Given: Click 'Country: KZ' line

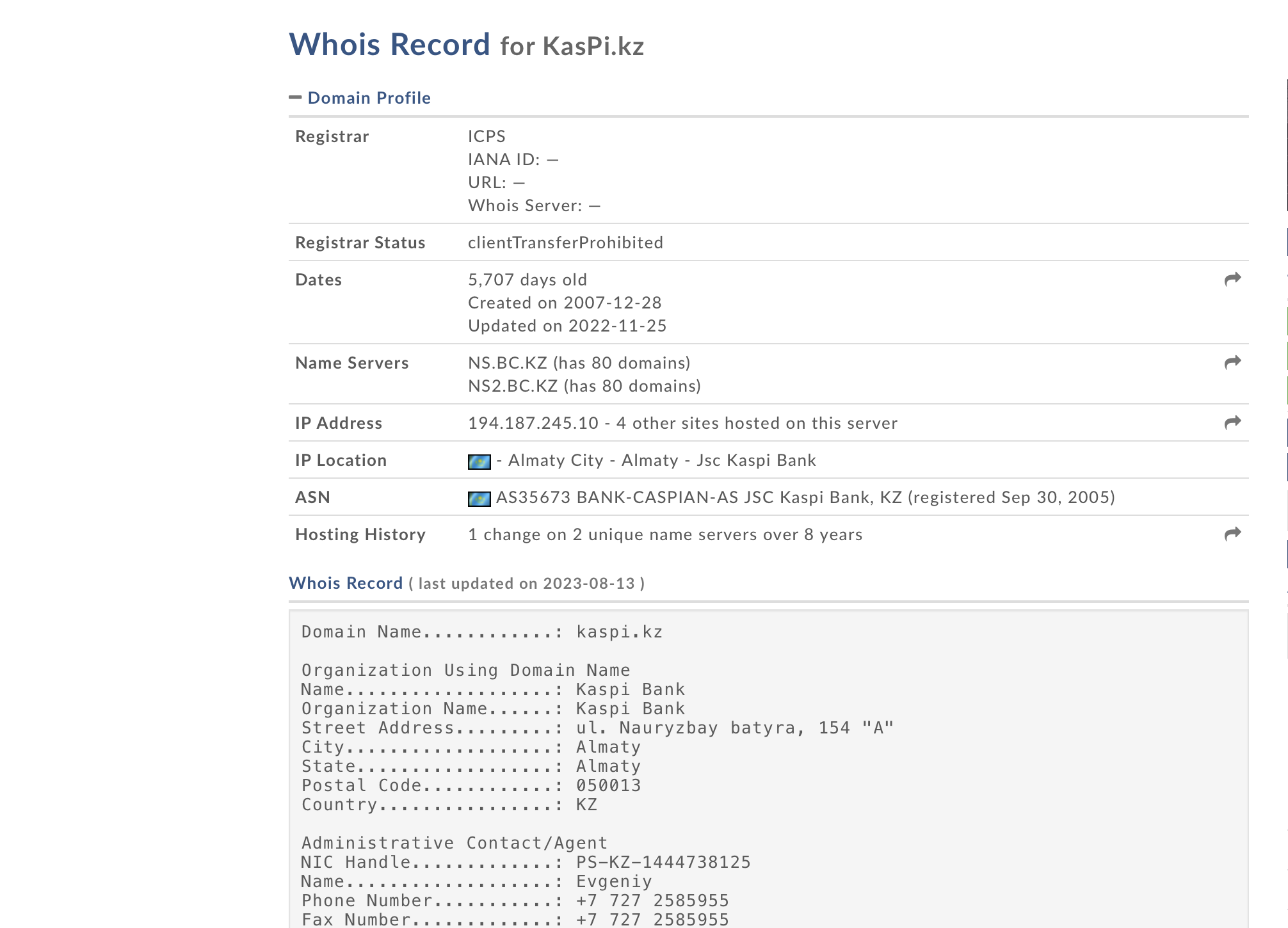Looking at the screenshot, I should coord(449,805).
